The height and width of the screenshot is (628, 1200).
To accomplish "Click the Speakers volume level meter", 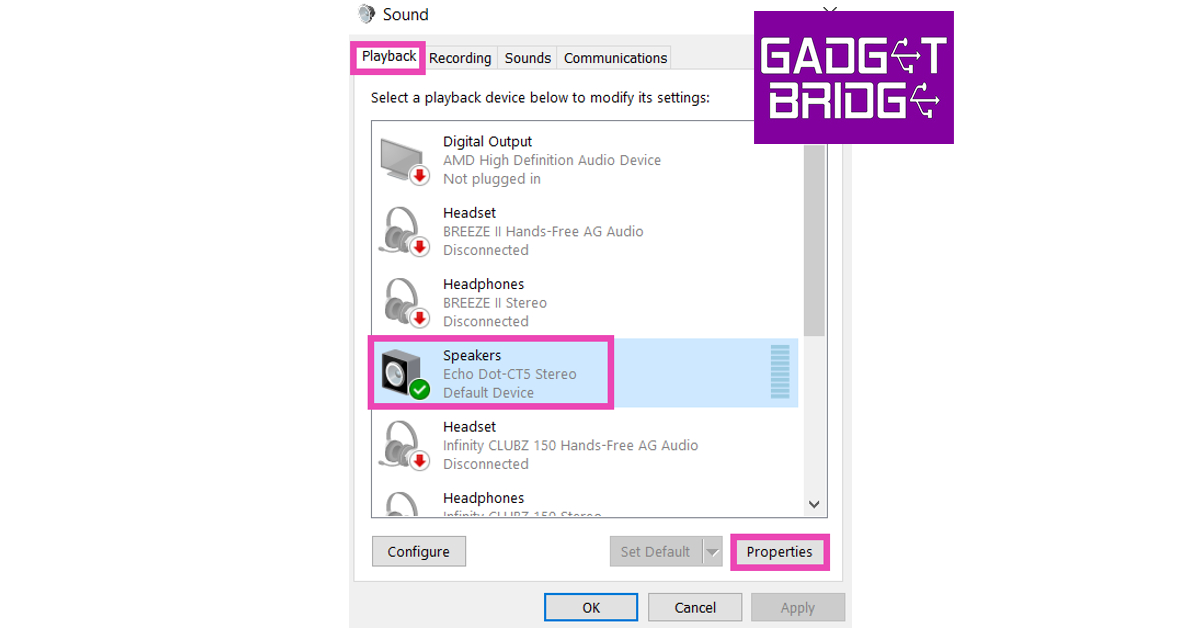I will pos(780,372).
